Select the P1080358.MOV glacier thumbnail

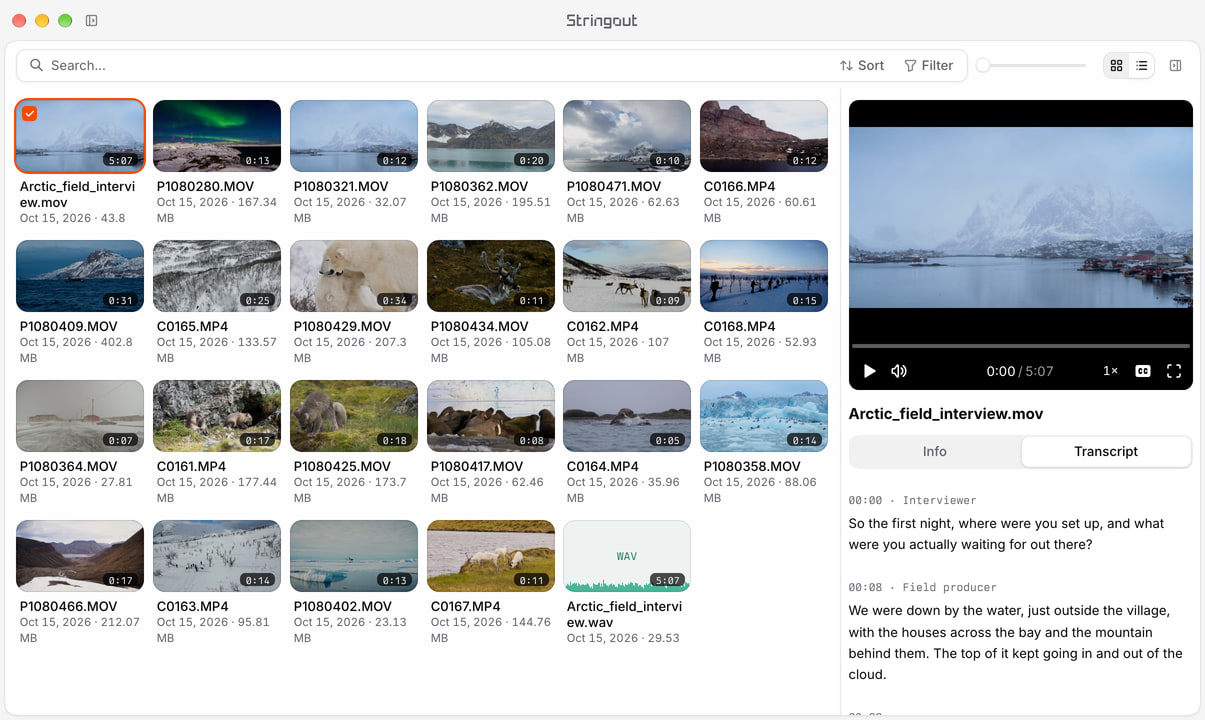tap(764, 416)
